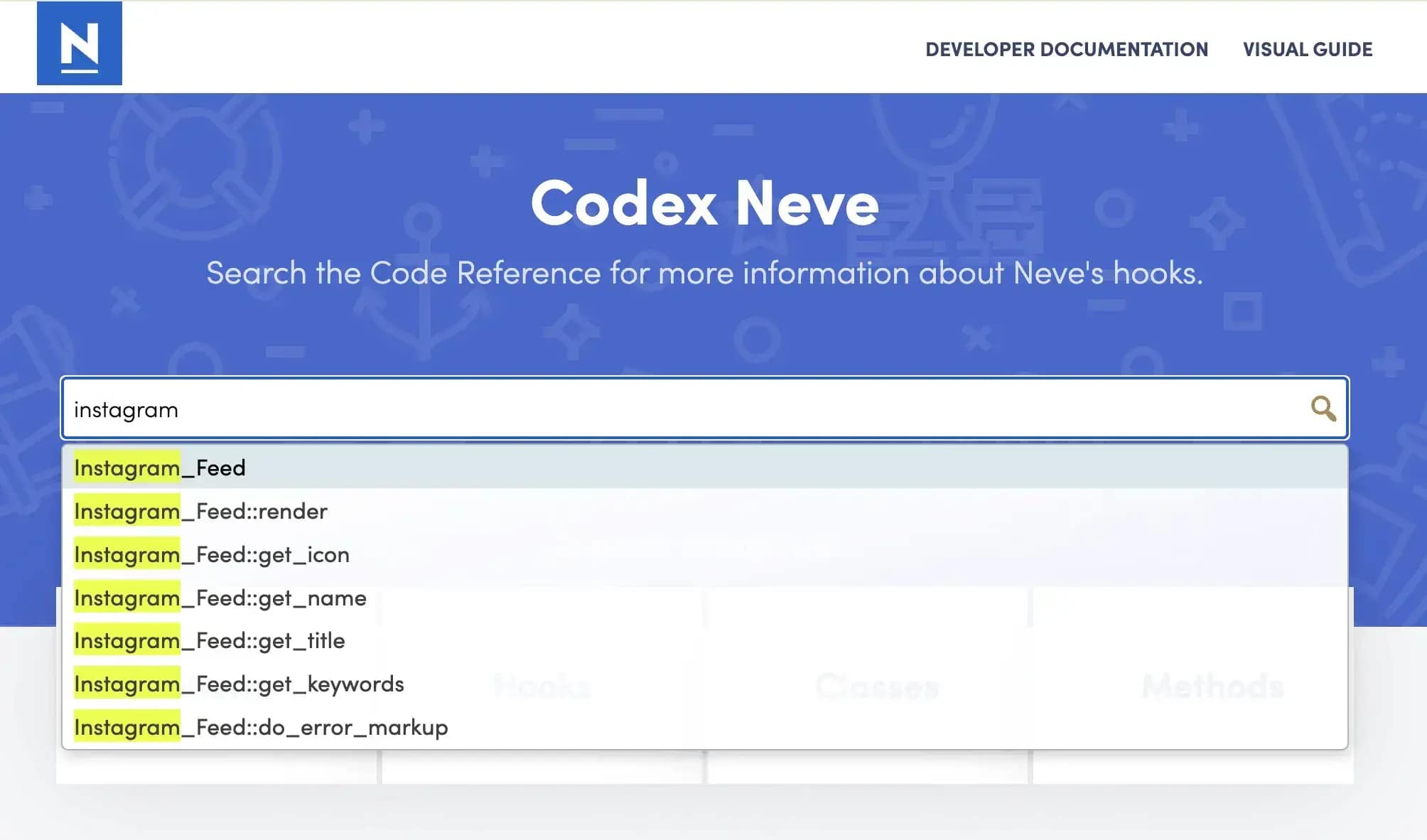Focus the search field containing instagram
This screenshot has height=840, width=1427.
[x=705, y=408]
